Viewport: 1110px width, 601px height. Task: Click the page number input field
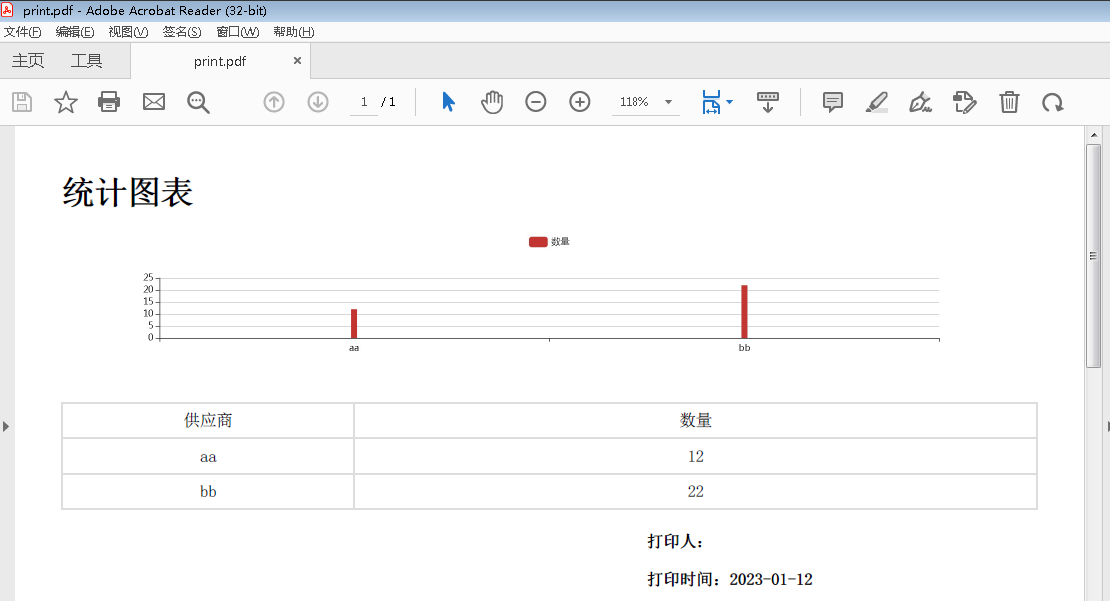point(364,102)
